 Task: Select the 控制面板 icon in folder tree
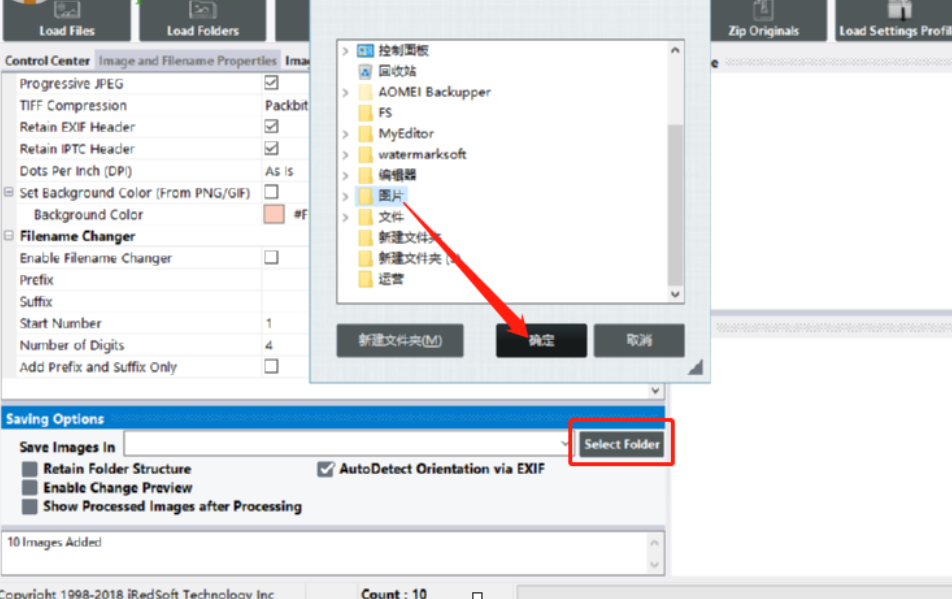[366, 50]
